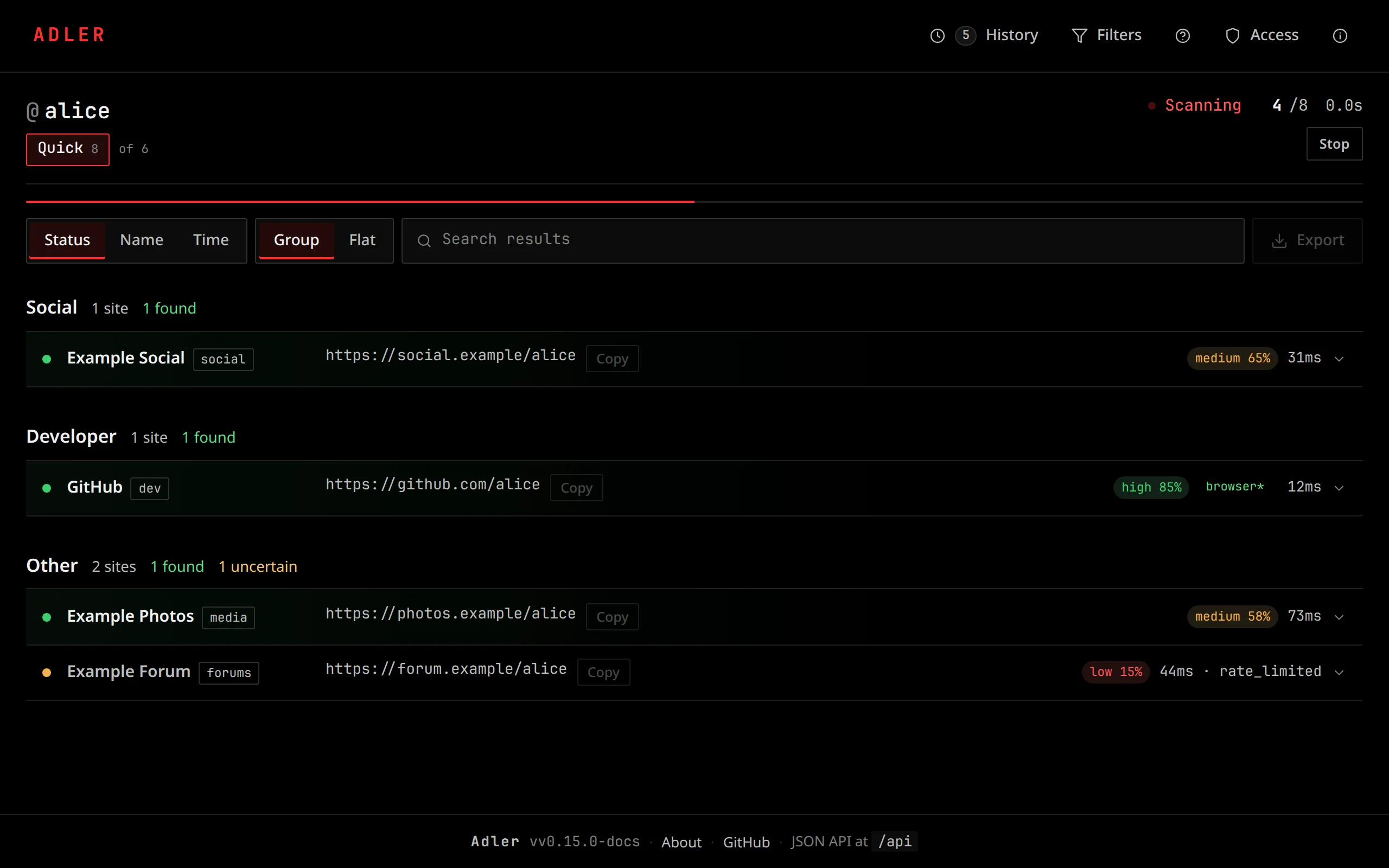Open the GitHub link in footer
This screenshot has height=868, width=1389.
click(746, 842)
